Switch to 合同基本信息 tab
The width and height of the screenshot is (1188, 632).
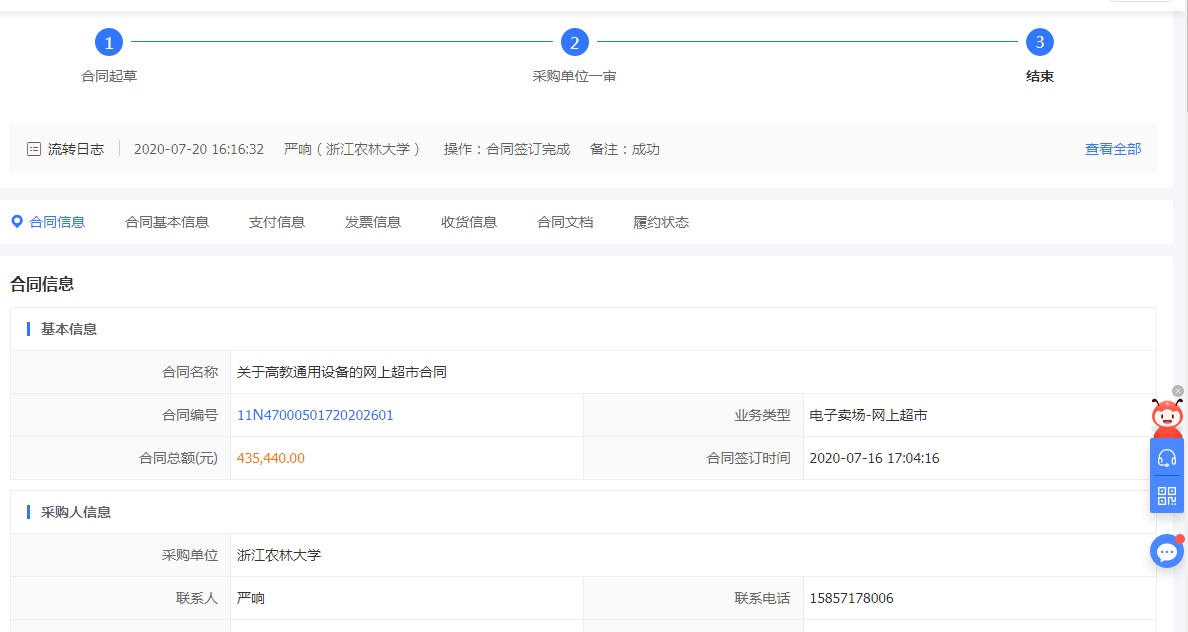[x=167, y=222]
